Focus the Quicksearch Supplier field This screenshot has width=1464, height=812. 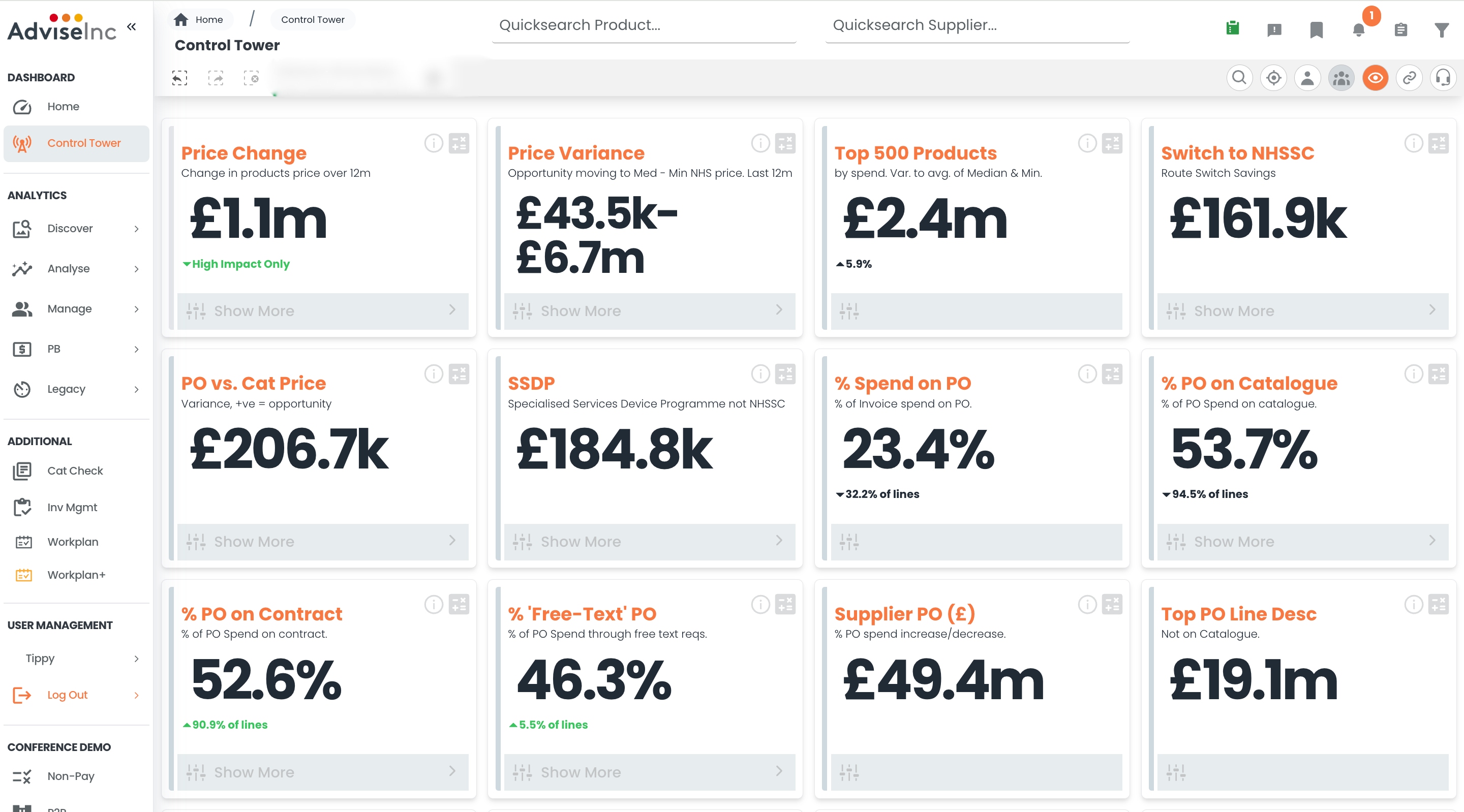pyautogui.click(x=977, y=25)
